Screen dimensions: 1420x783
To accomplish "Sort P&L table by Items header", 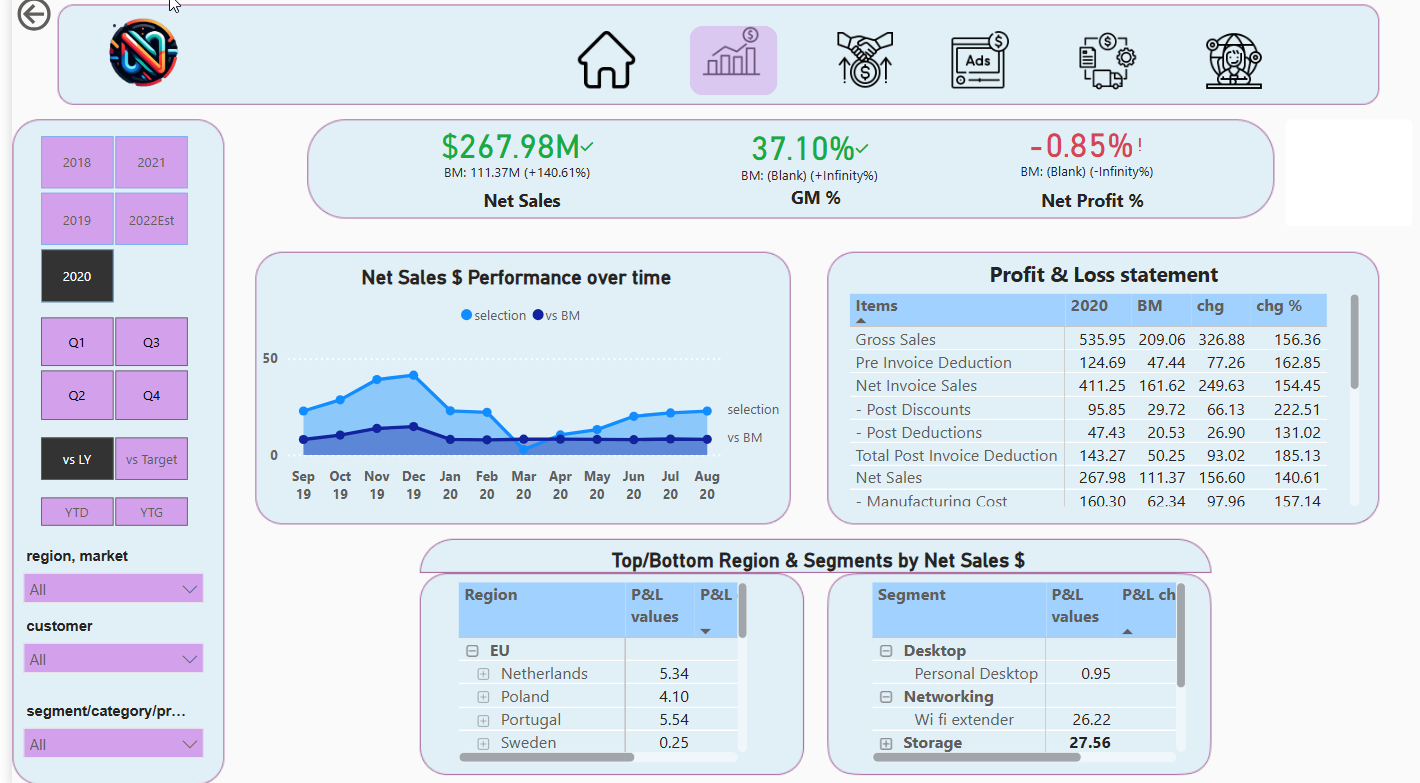I will tap(957, 310).
